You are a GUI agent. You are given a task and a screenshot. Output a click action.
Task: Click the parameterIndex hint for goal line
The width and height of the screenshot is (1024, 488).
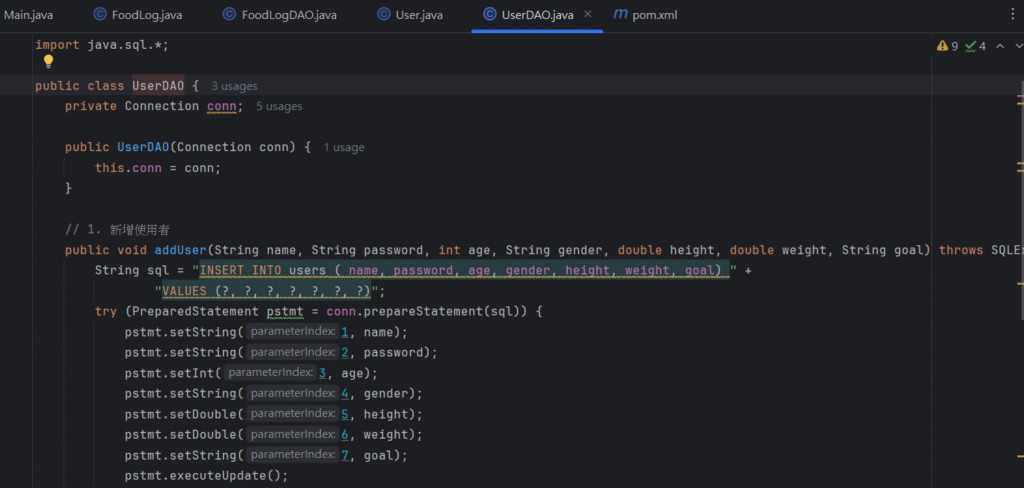click(x=293, y=455)
